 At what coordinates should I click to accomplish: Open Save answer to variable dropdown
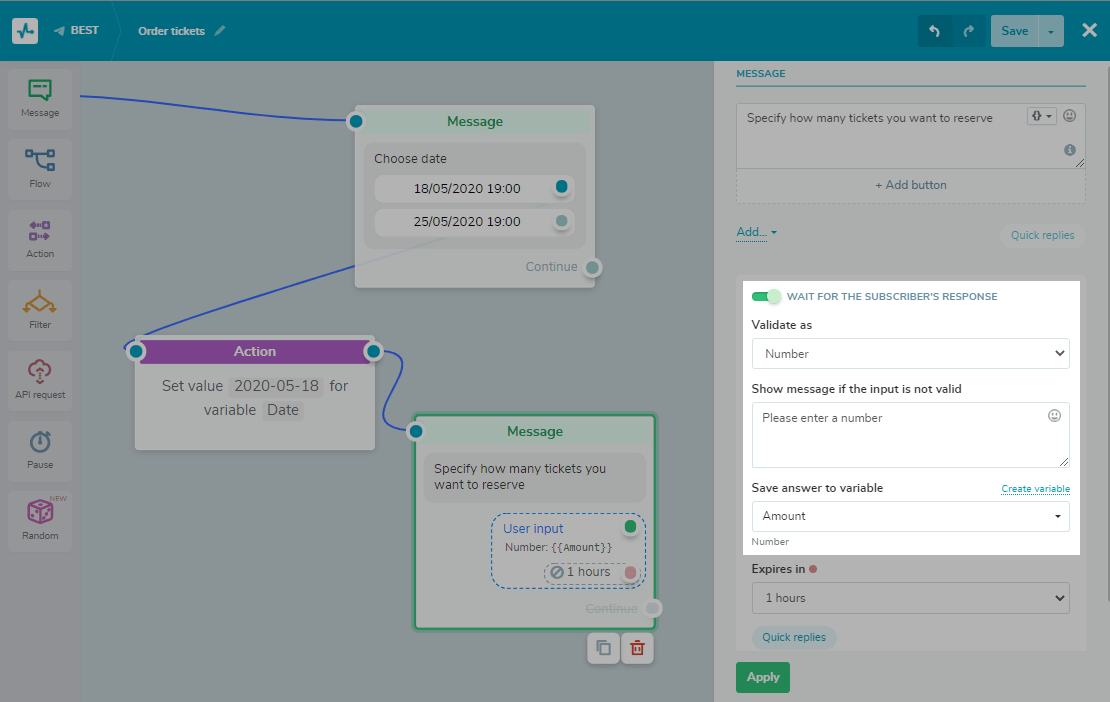coord(910,516)
